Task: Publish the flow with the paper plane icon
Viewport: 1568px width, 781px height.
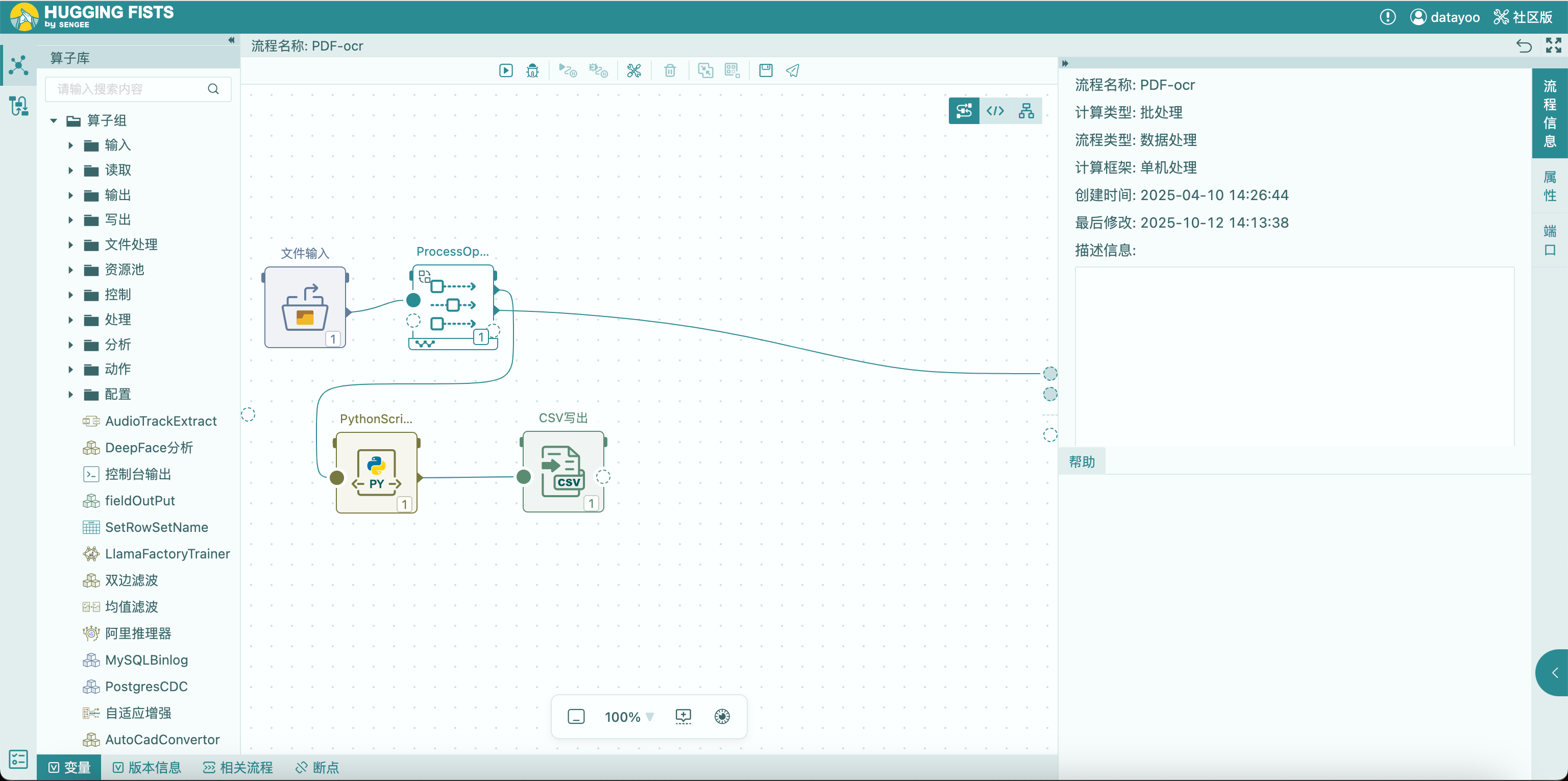Action: click(x=793, y=70)
